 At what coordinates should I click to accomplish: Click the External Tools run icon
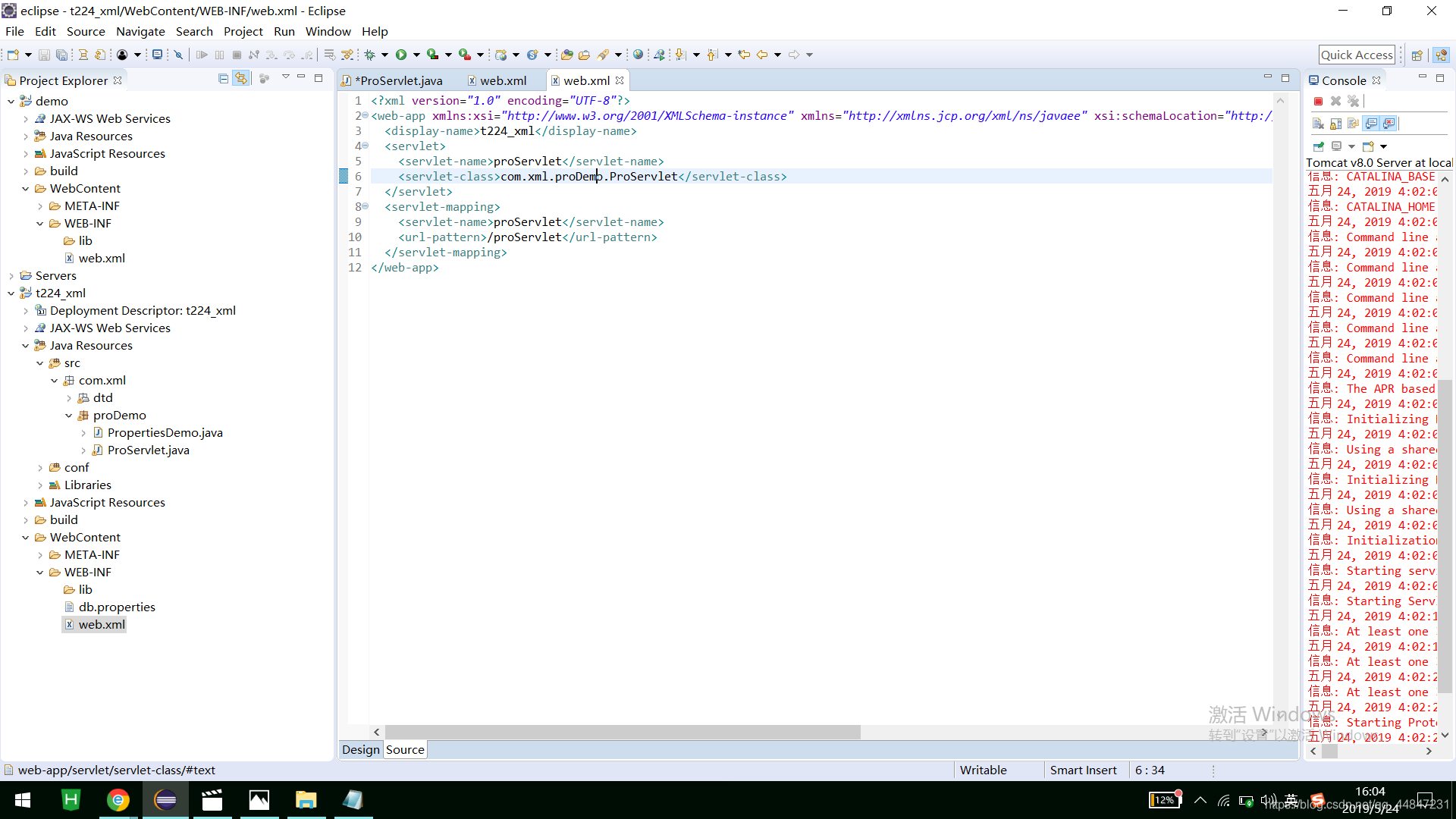click(464, 55)
